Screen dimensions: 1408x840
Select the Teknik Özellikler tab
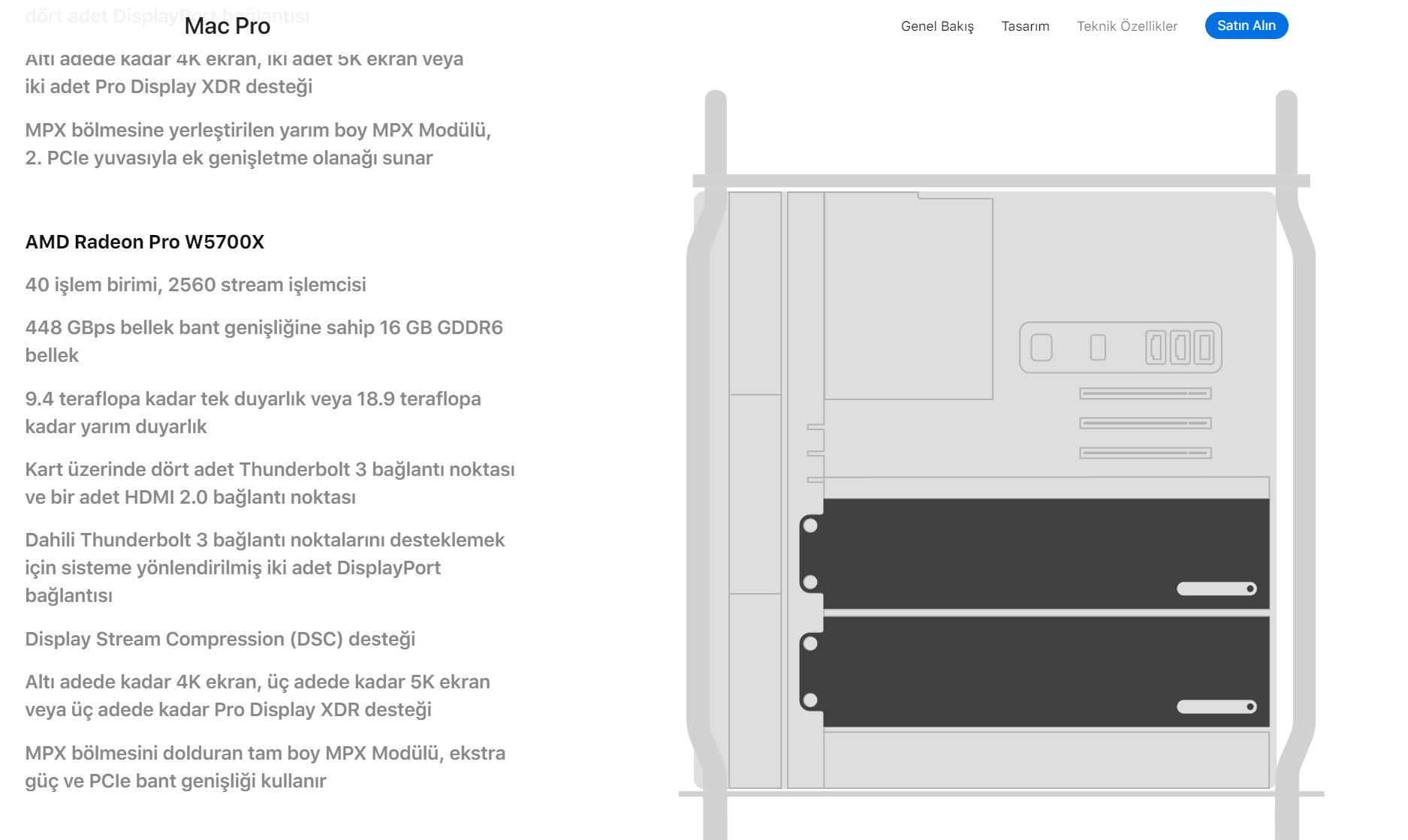[x=1127, y=26]
